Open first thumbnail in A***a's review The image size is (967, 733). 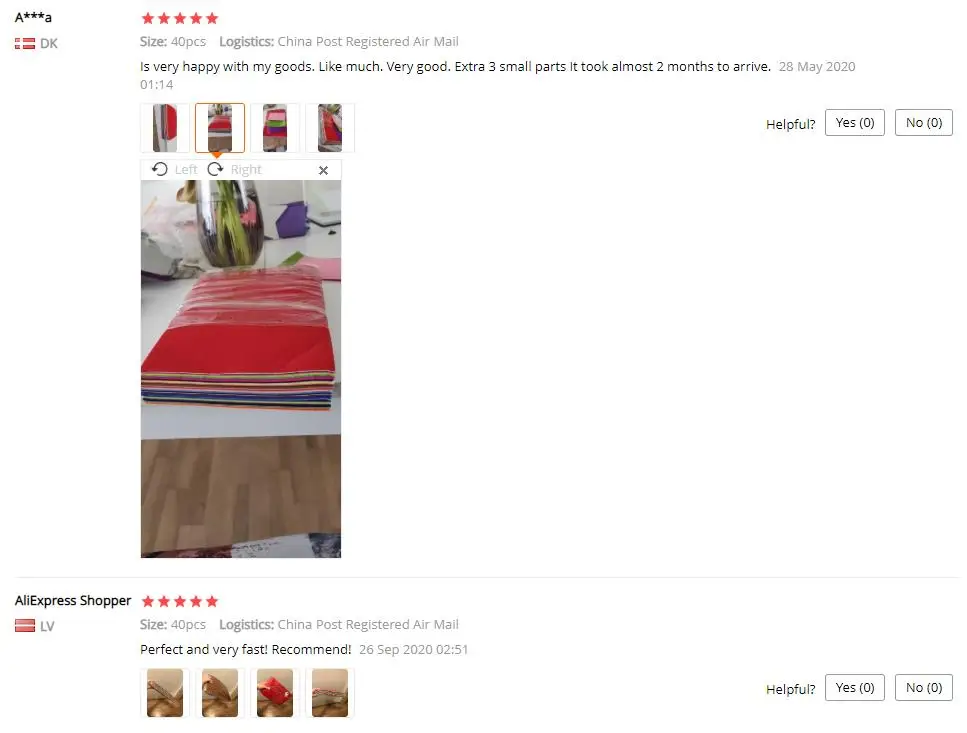165,128
